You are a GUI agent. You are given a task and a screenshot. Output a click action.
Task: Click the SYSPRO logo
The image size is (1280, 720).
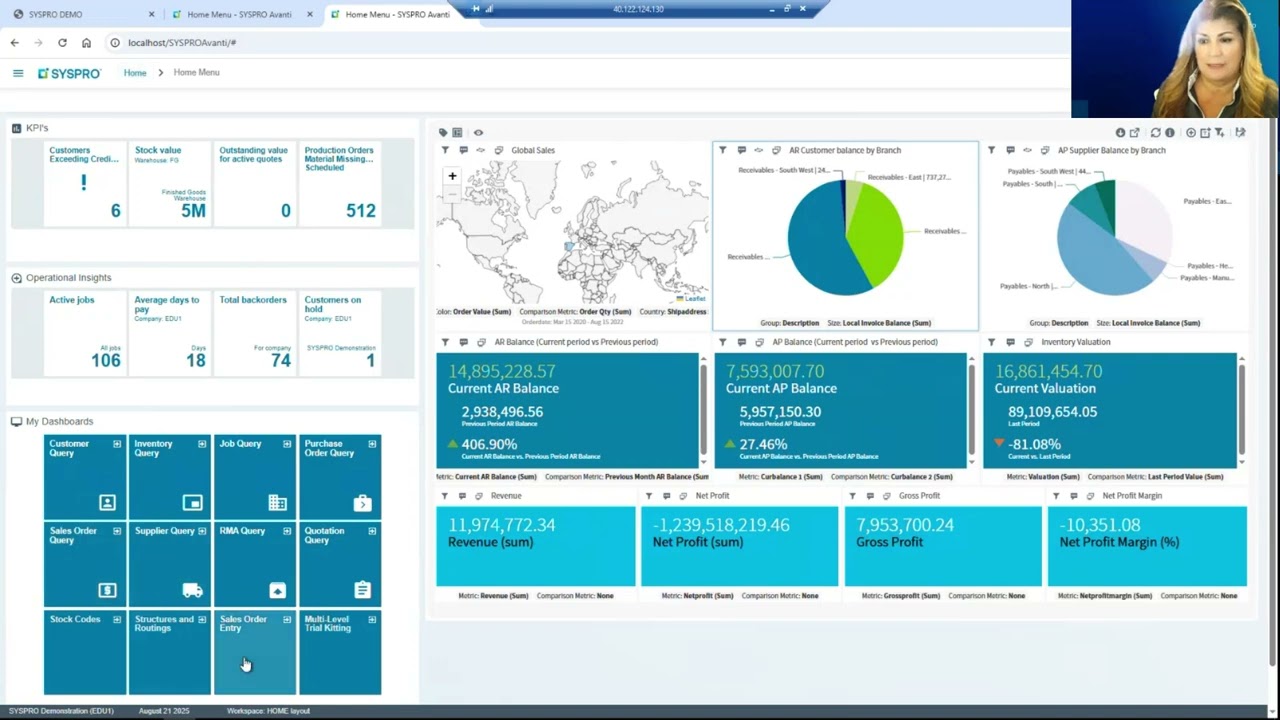pos(69,73)
